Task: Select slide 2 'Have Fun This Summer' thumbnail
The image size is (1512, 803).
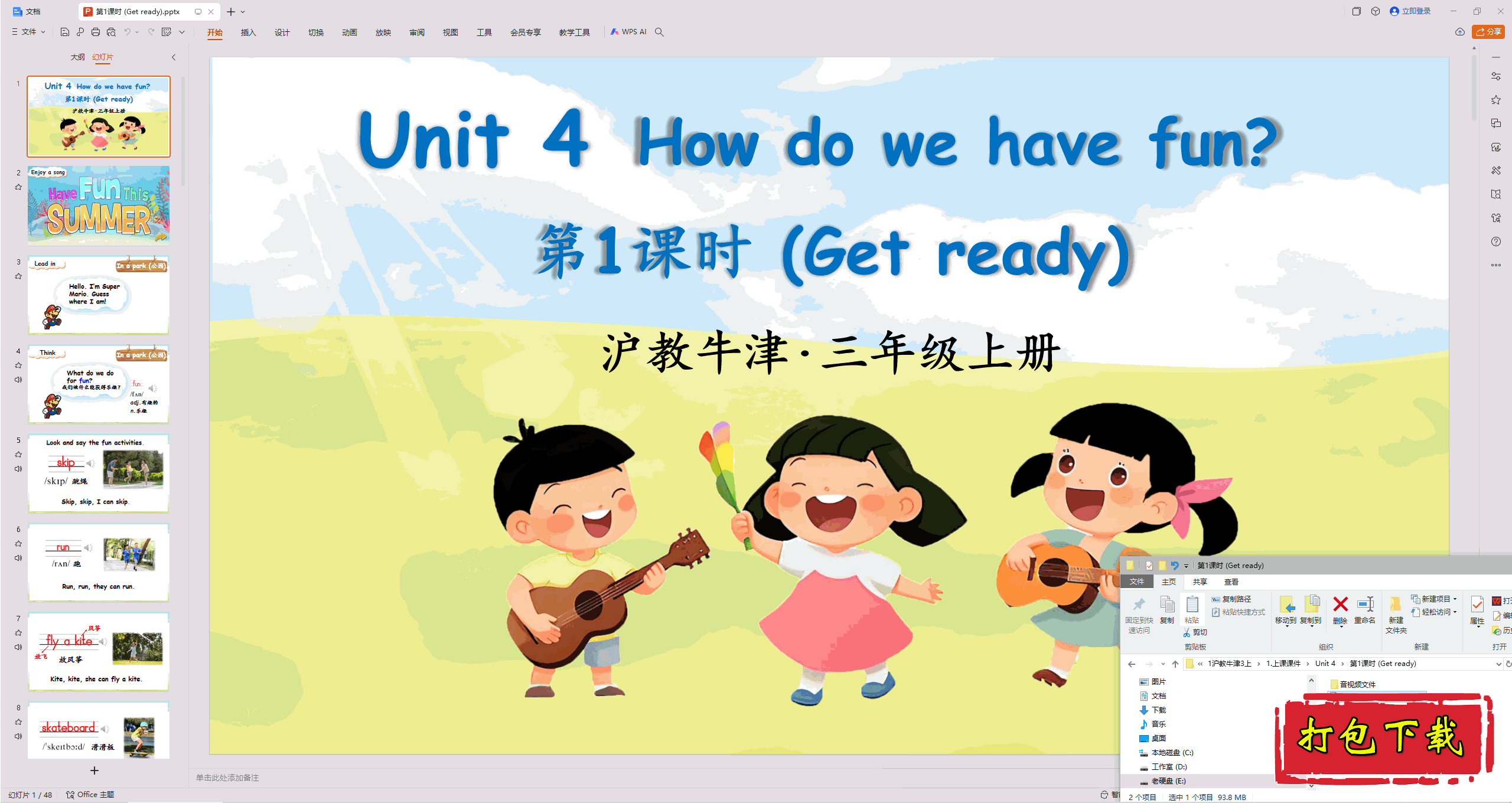Action: [99, 205]
